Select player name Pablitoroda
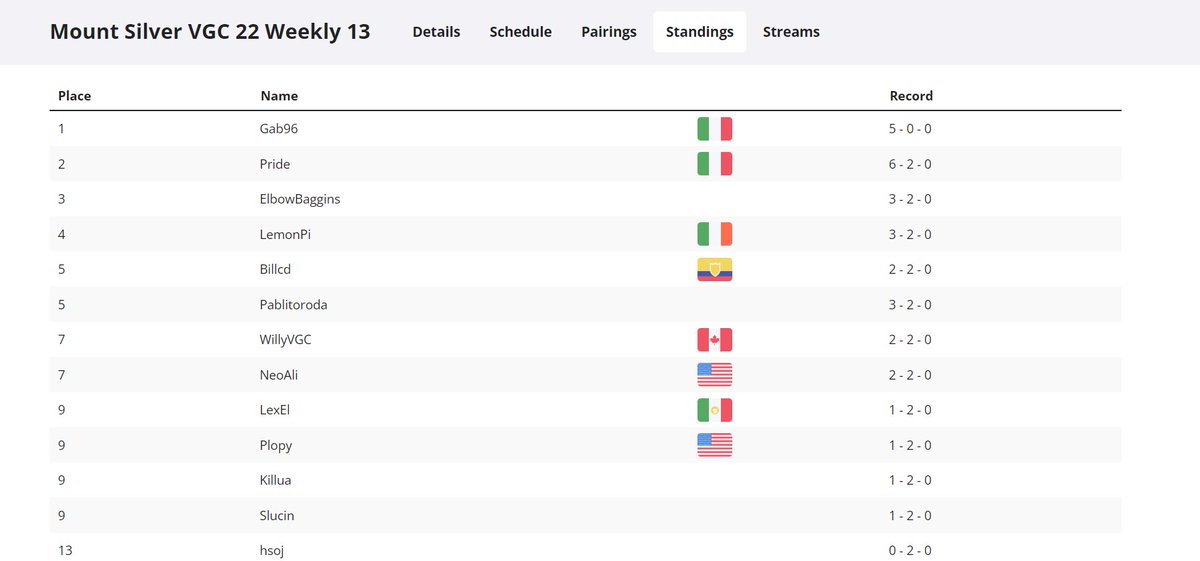1200x561 pixels. click(x=294, y=304)
